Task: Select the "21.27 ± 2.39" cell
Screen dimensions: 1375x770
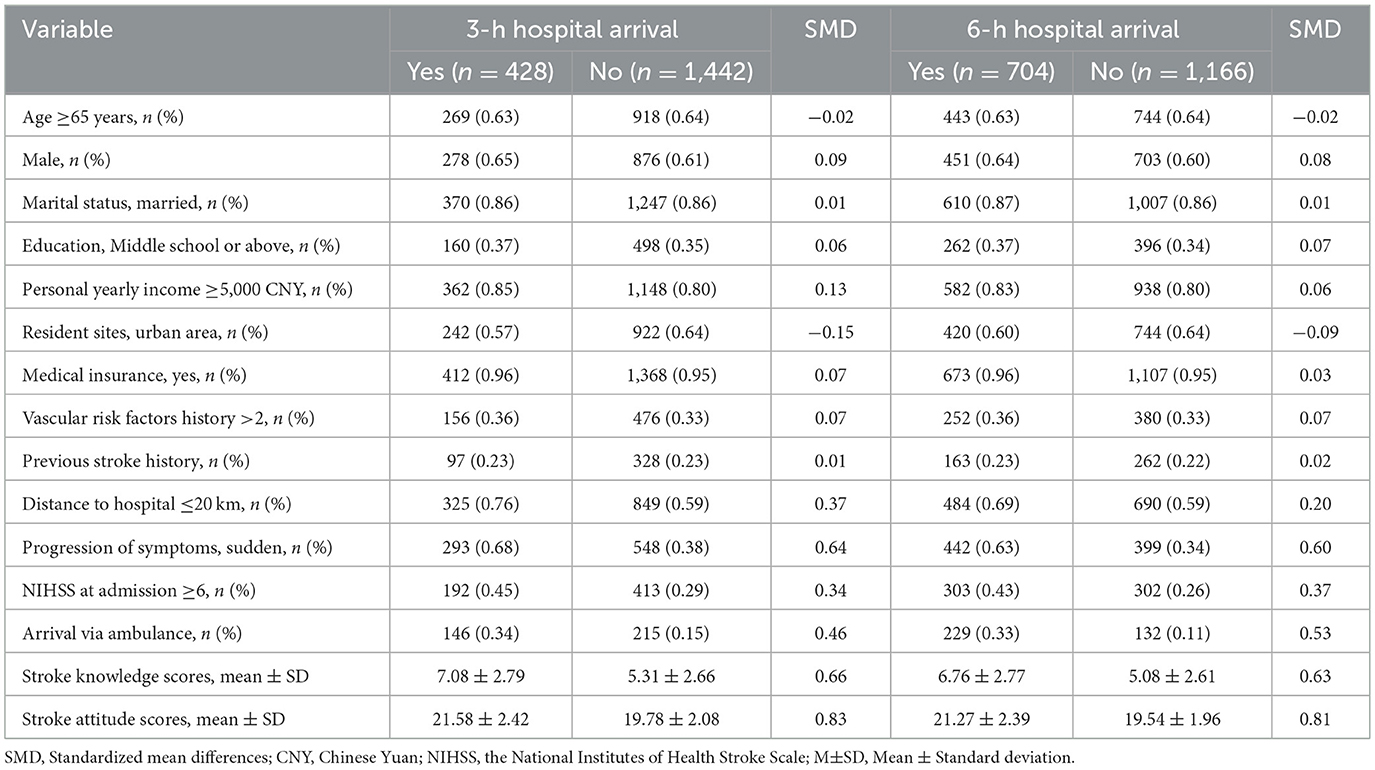Action: (x=980, y=719)
